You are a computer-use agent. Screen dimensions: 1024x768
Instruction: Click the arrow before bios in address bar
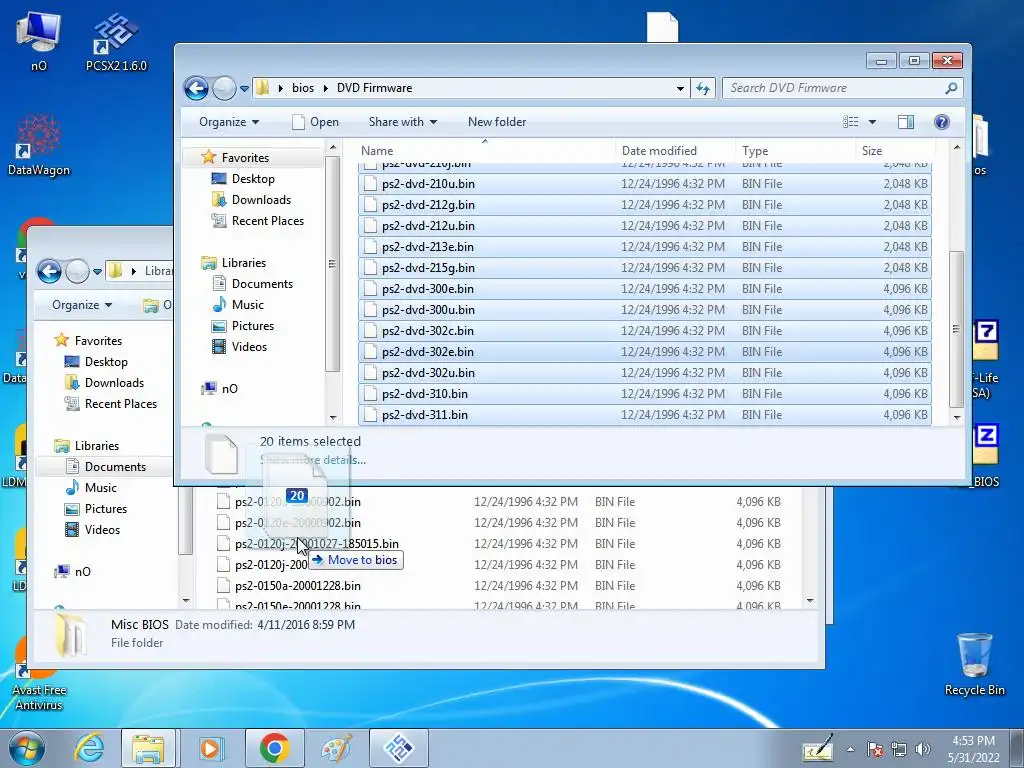[x=280, y=88]
